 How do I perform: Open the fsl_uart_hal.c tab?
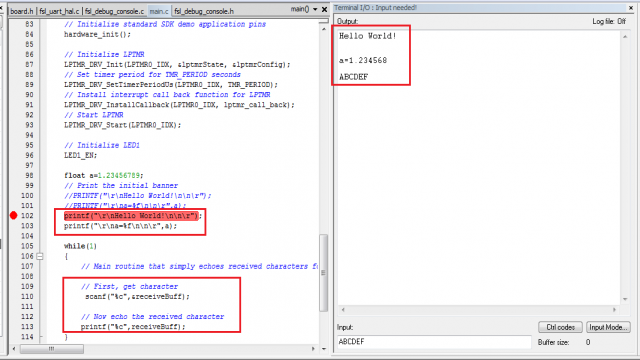(59, 11)
